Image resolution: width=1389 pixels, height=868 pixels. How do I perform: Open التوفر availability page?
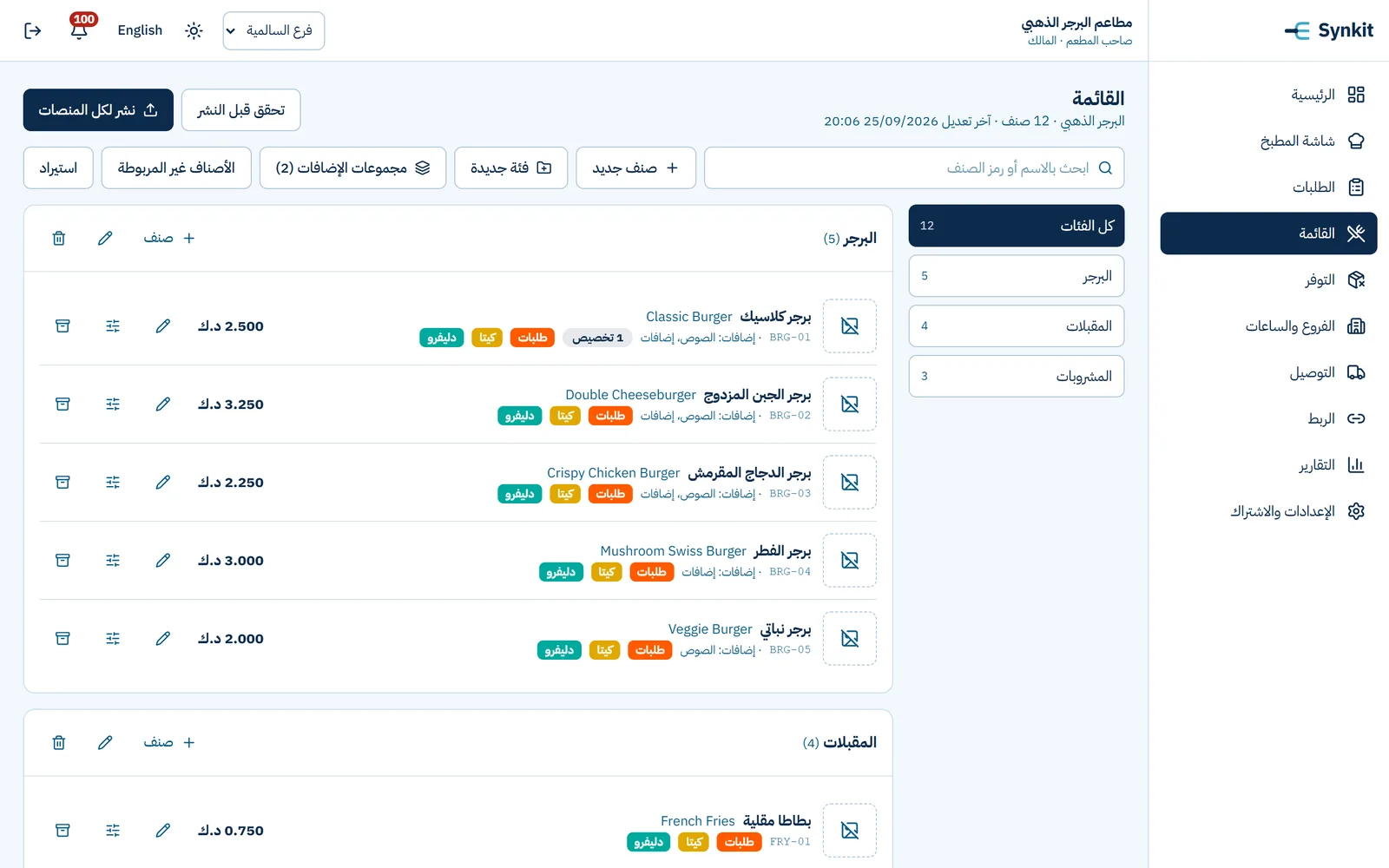1268,279
